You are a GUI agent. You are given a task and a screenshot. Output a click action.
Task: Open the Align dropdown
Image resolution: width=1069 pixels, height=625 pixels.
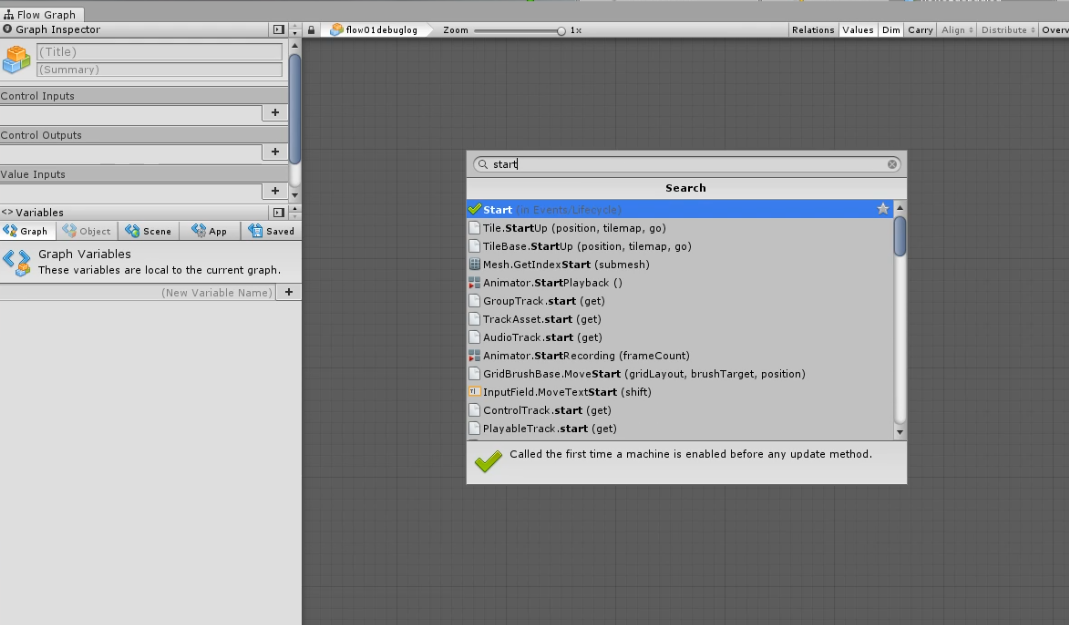point(956,30)
